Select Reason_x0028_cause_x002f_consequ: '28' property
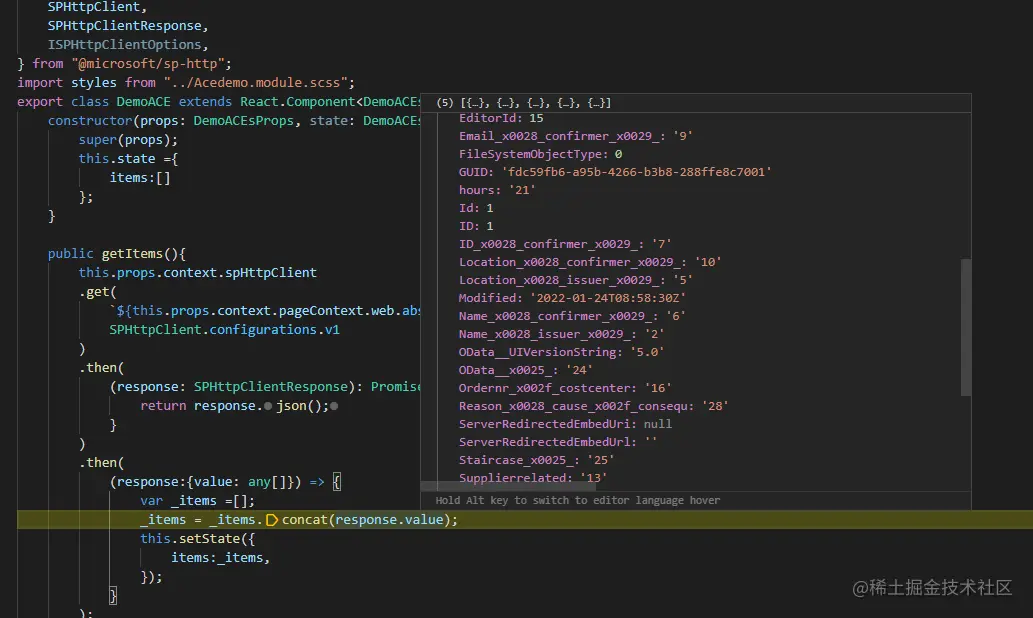This screenshot has width=1033, height=618. (594, 406)
